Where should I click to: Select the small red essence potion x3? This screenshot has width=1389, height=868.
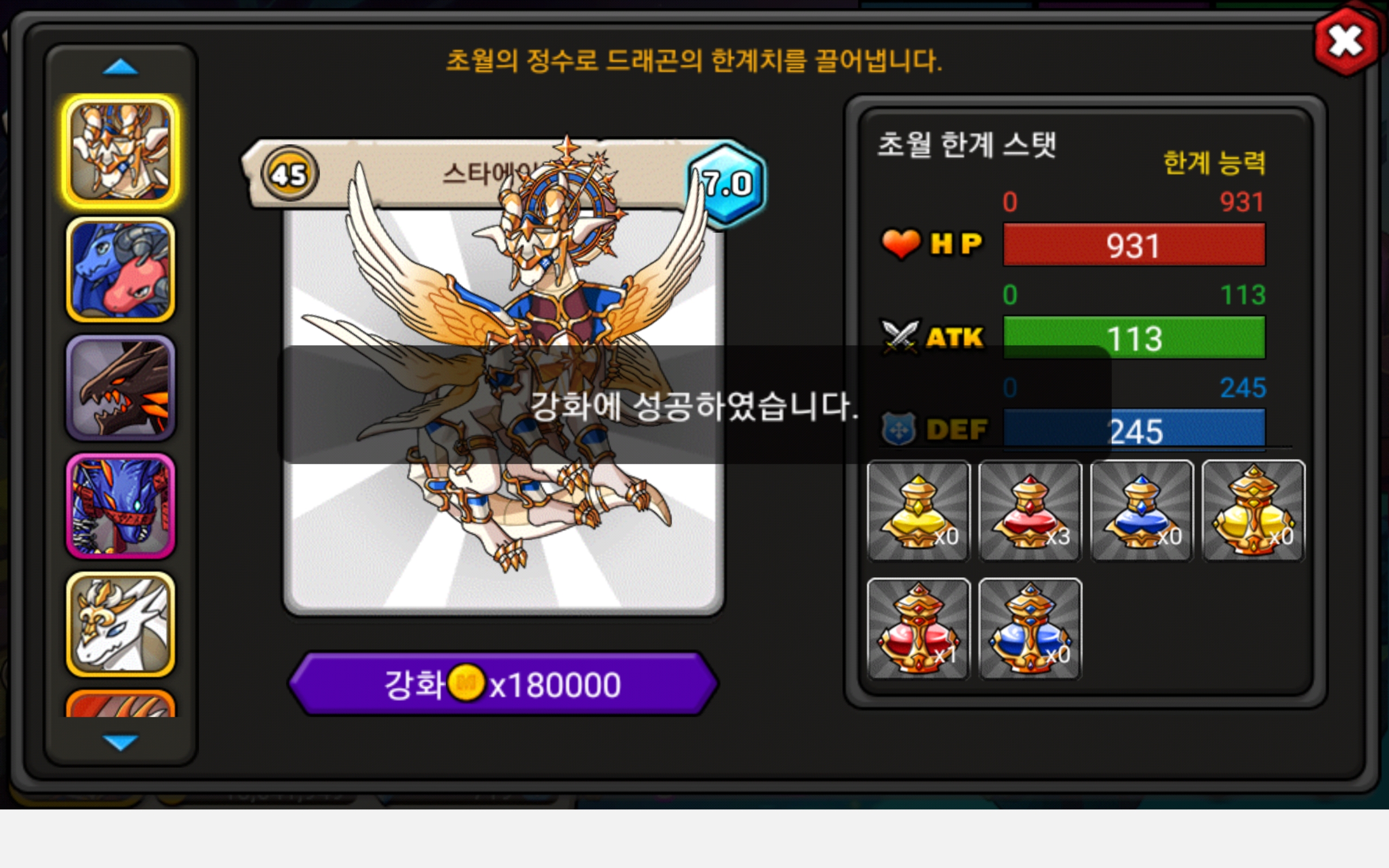coord(1030,510)
